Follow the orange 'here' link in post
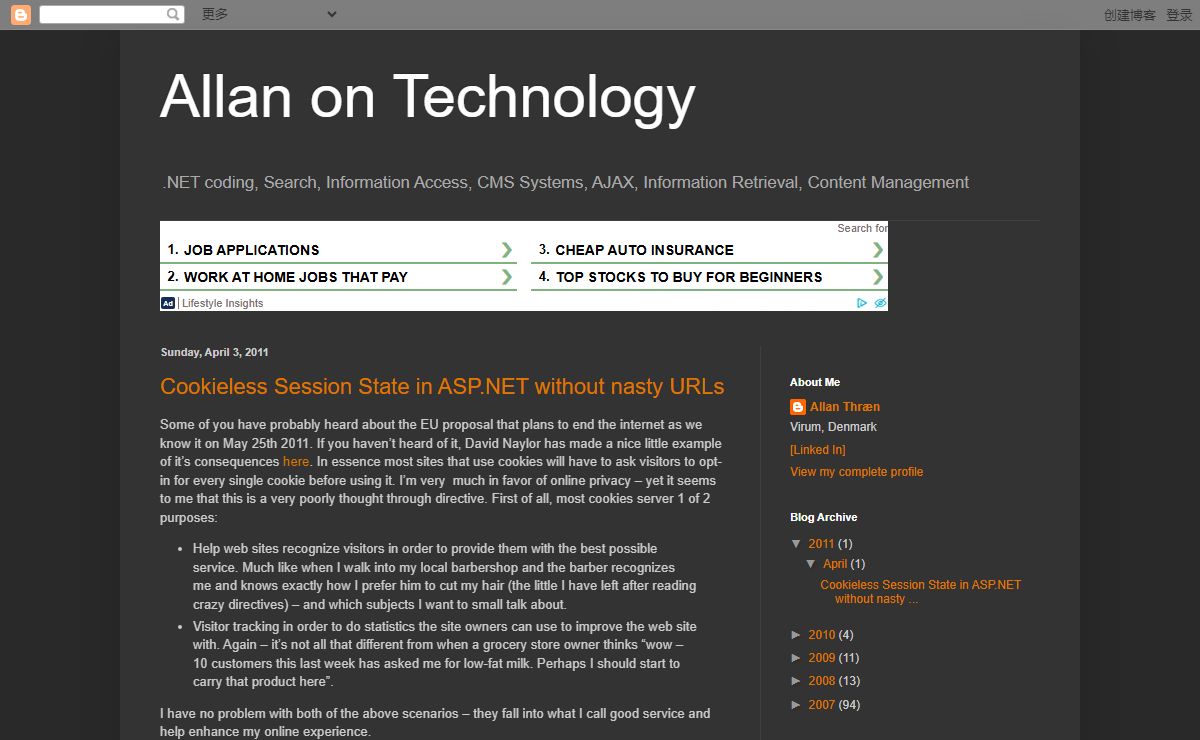 point(296,462)
